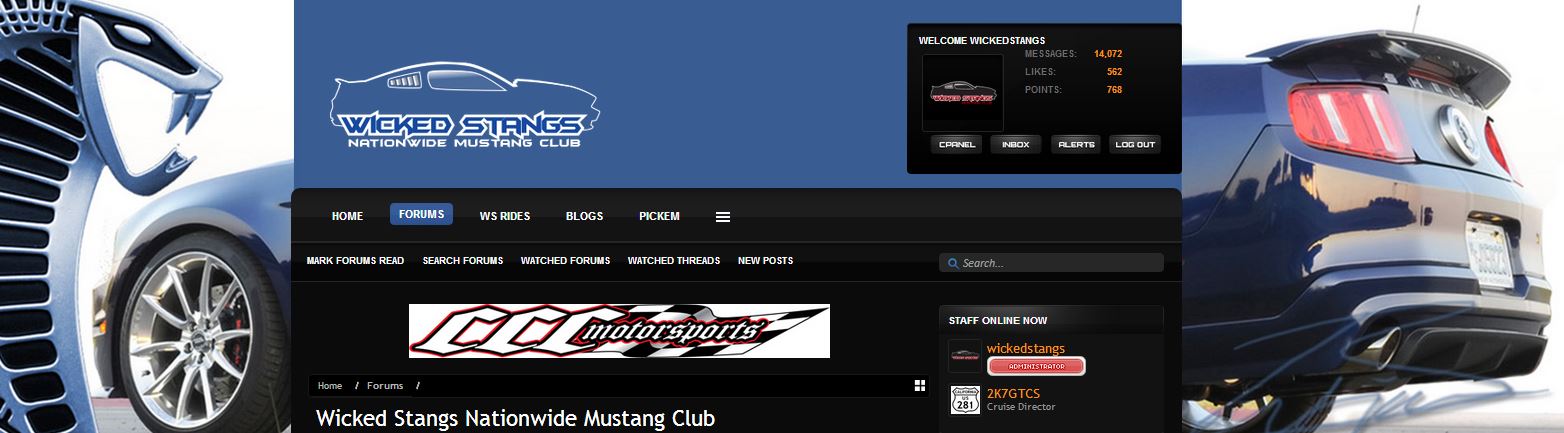This screenshot has height=433, width=1564.
Task: View New Posts
Action: coord(765,261)
